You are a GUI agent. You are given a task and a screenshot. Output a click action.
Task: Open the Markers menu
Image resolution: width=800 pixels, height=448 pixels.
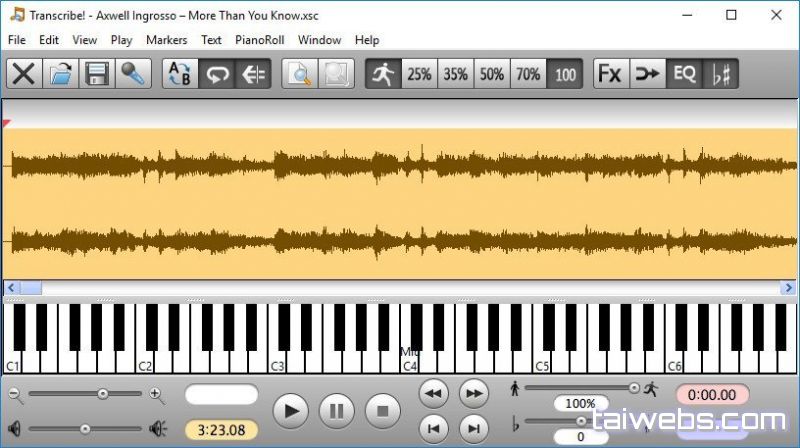tap(166, 40)
